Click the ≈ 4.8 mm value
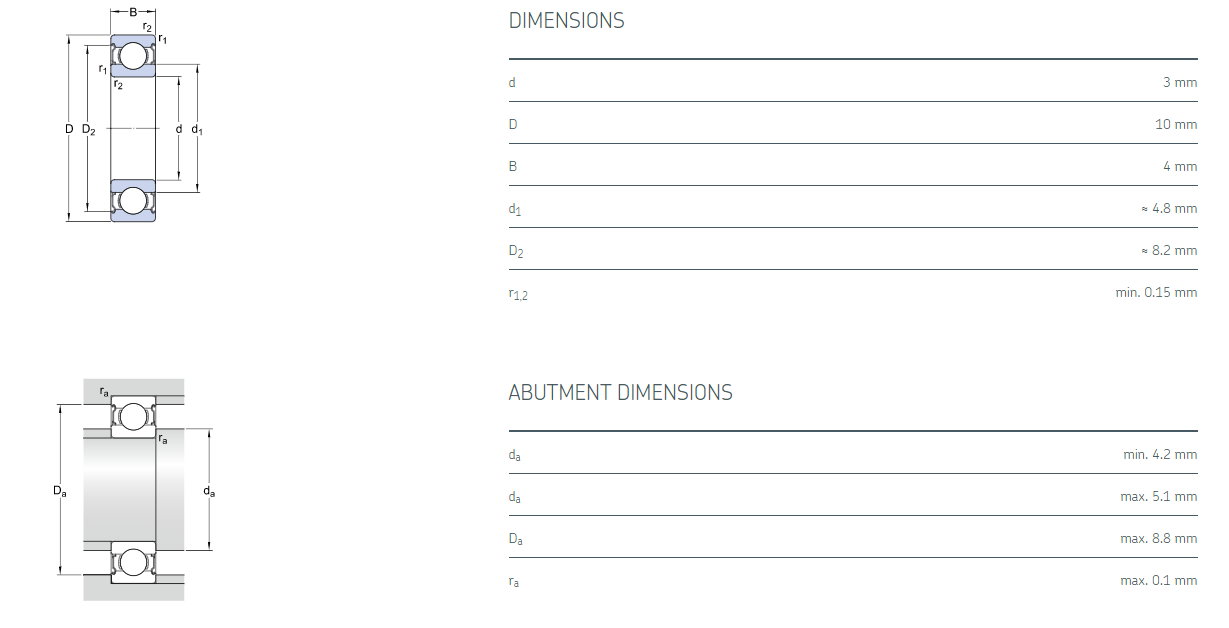This screenshot has width=1229, height=628. click(x=1168, y=209)
